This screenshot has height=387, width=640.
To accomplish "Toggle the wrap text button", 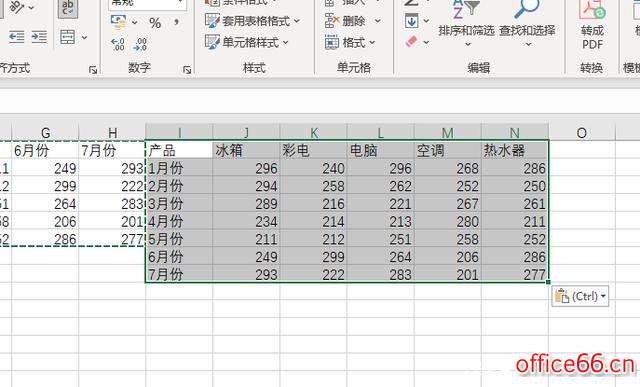I will click(x=68, y=8).
